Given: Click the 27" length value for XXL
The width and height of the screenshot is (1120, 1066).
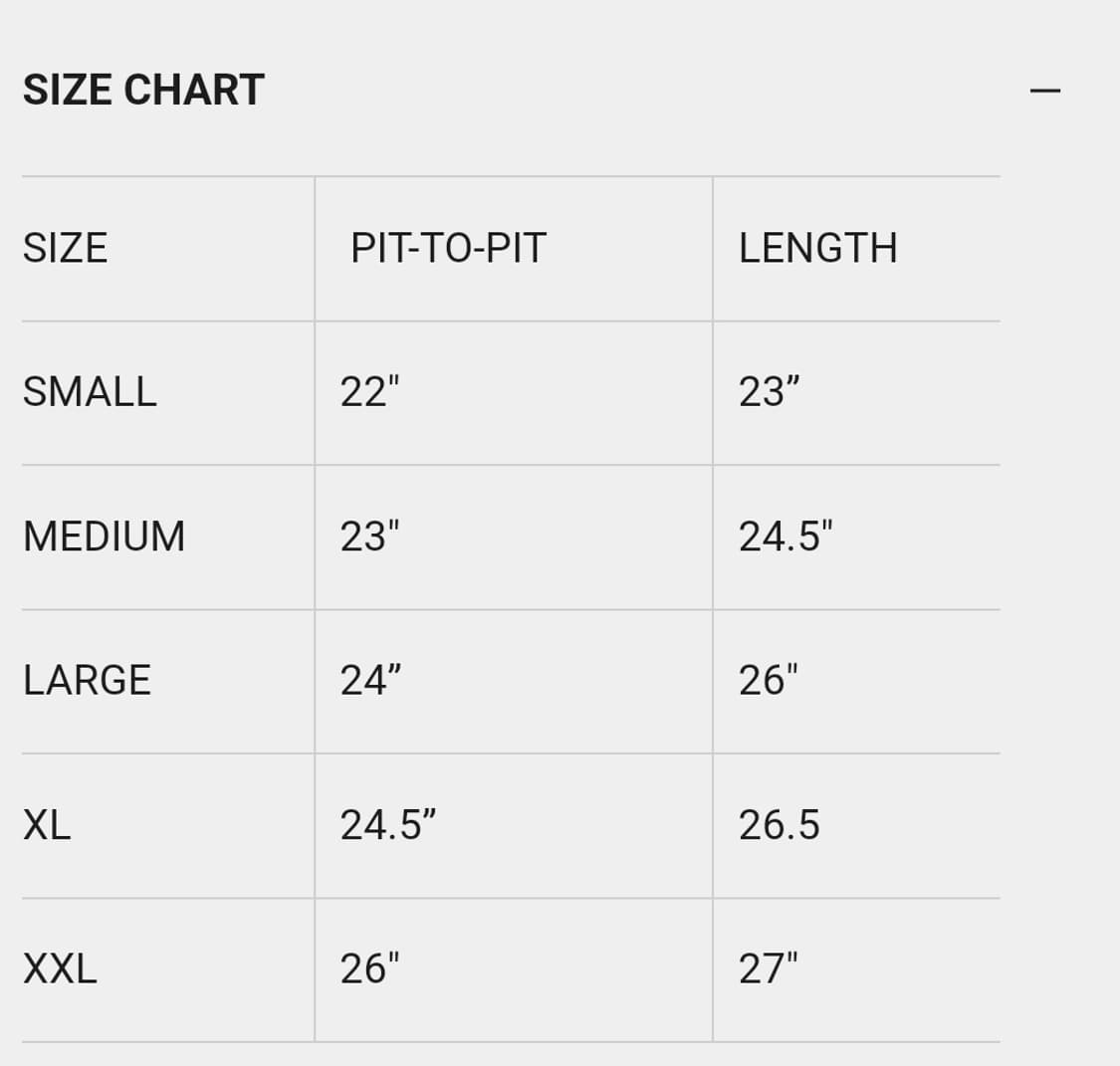Looking at the screenshot, I should pos(768,968).
